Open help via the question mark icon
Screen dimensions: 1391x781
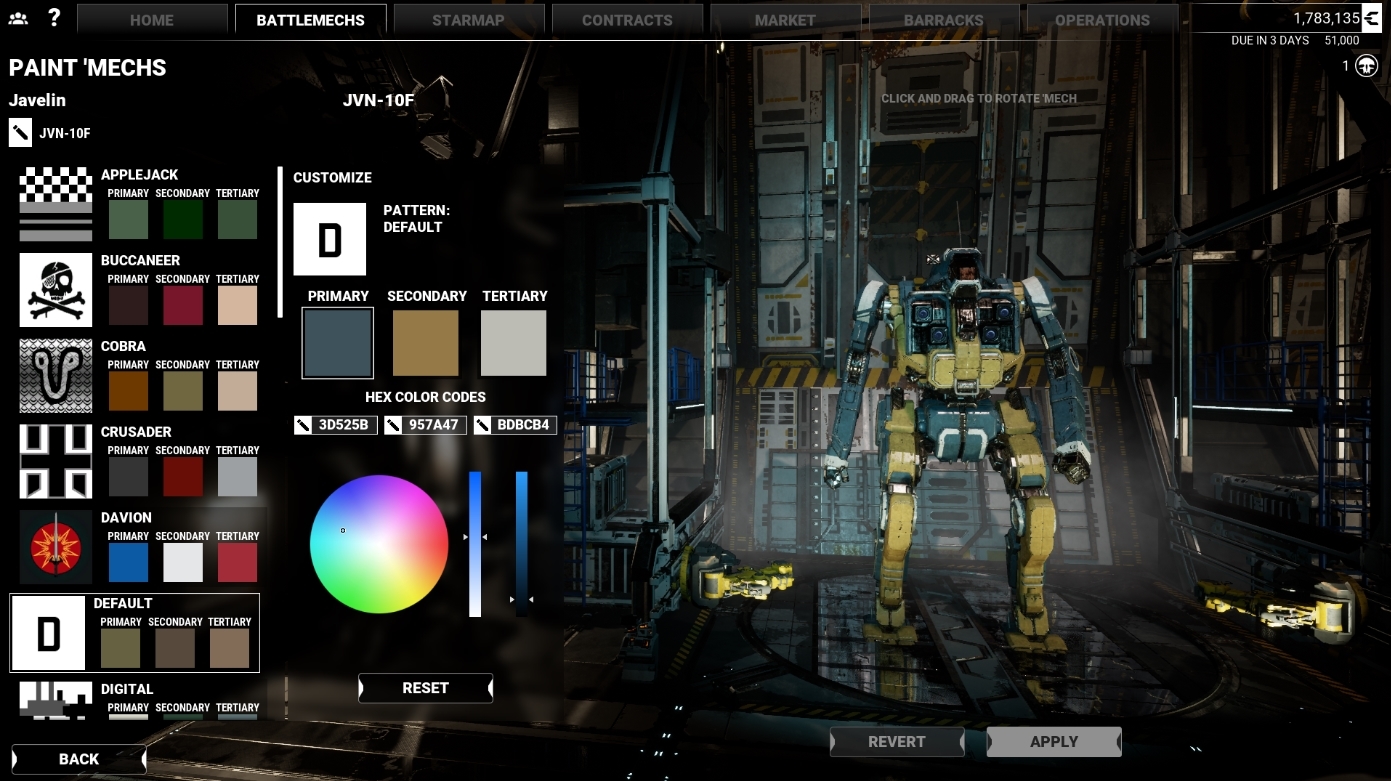pos(54,17)
